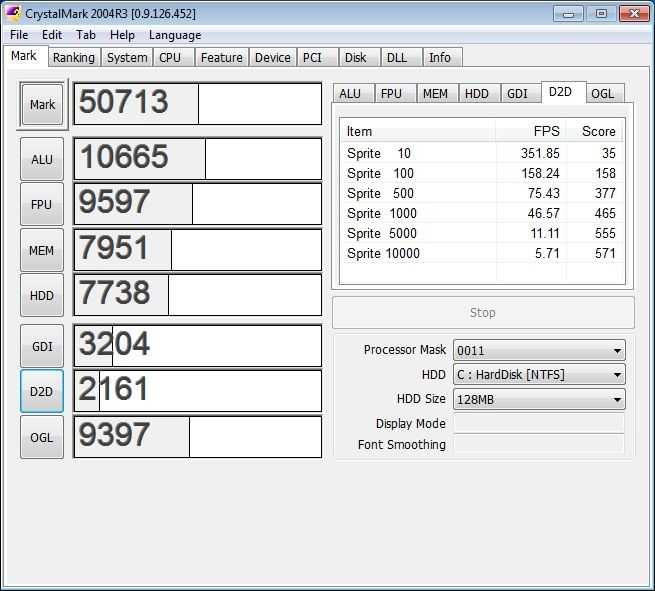Switch to the PCI tab

(317, 58)
